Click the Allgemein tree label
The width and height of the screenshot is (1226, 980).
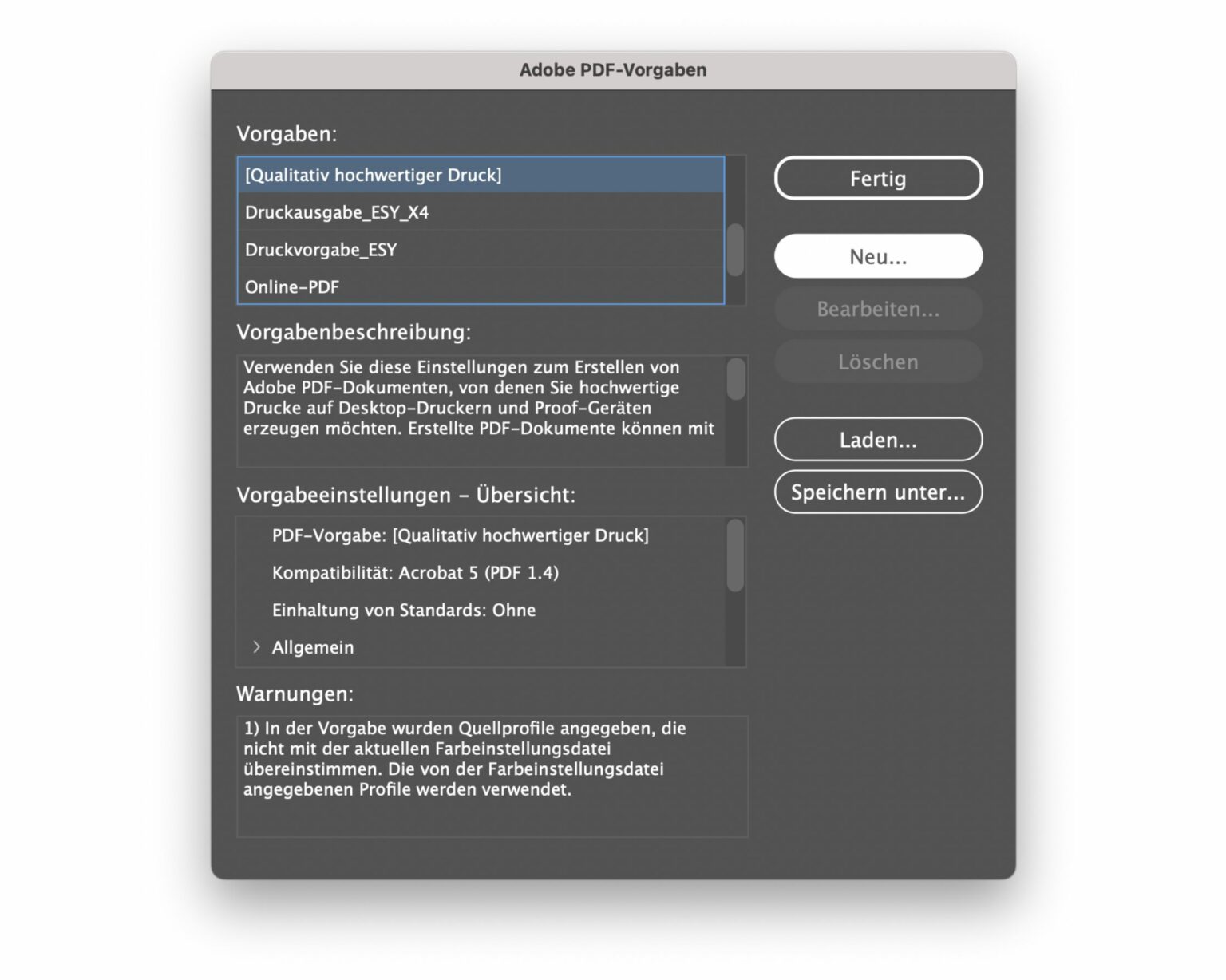tap(313, 647)
